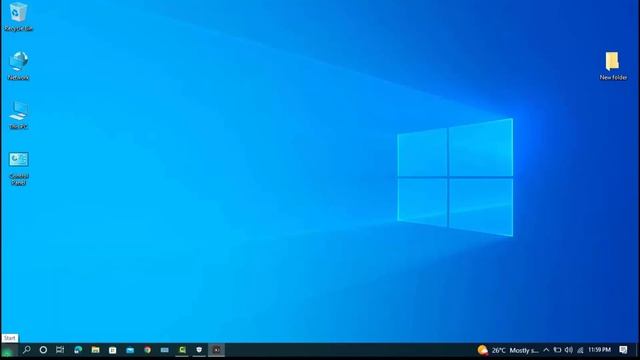Open the Start menu button

click(x=9, y=350)
